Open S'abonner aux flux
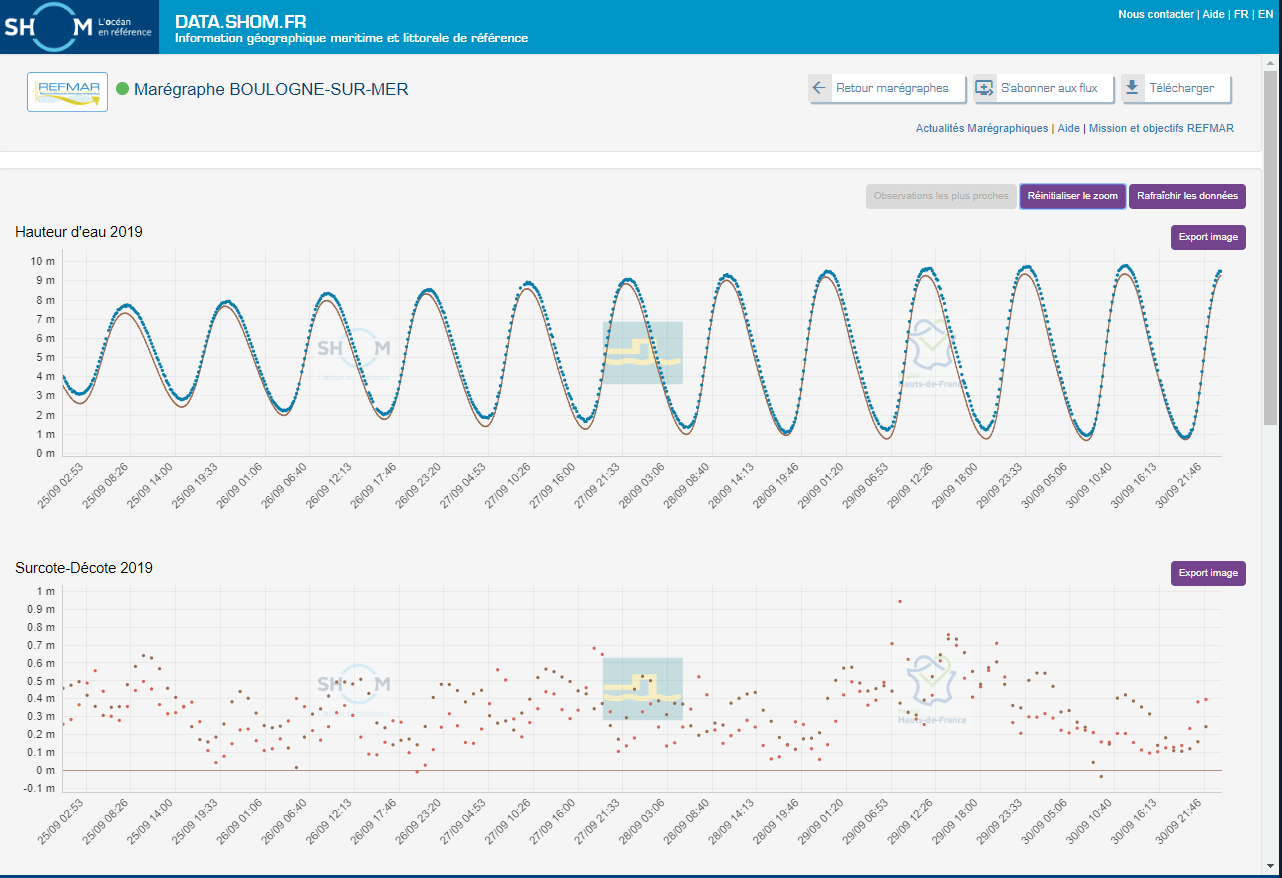Viewport: 1282px width, 878px height. (x=1043, y=88)
